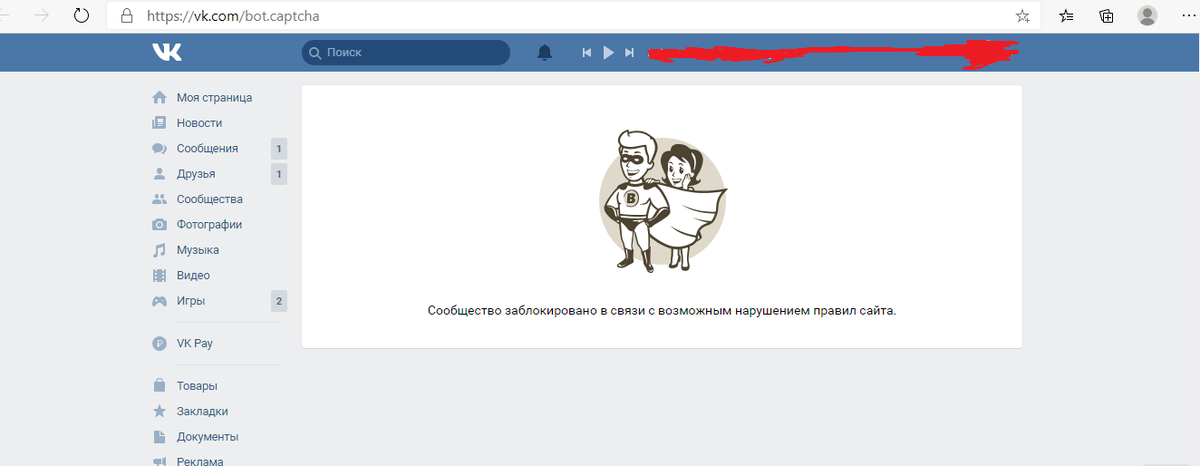Skip to previous audio track
Image resolution: width=1200 pixels, height=466 pixels.
coord(587,52)
